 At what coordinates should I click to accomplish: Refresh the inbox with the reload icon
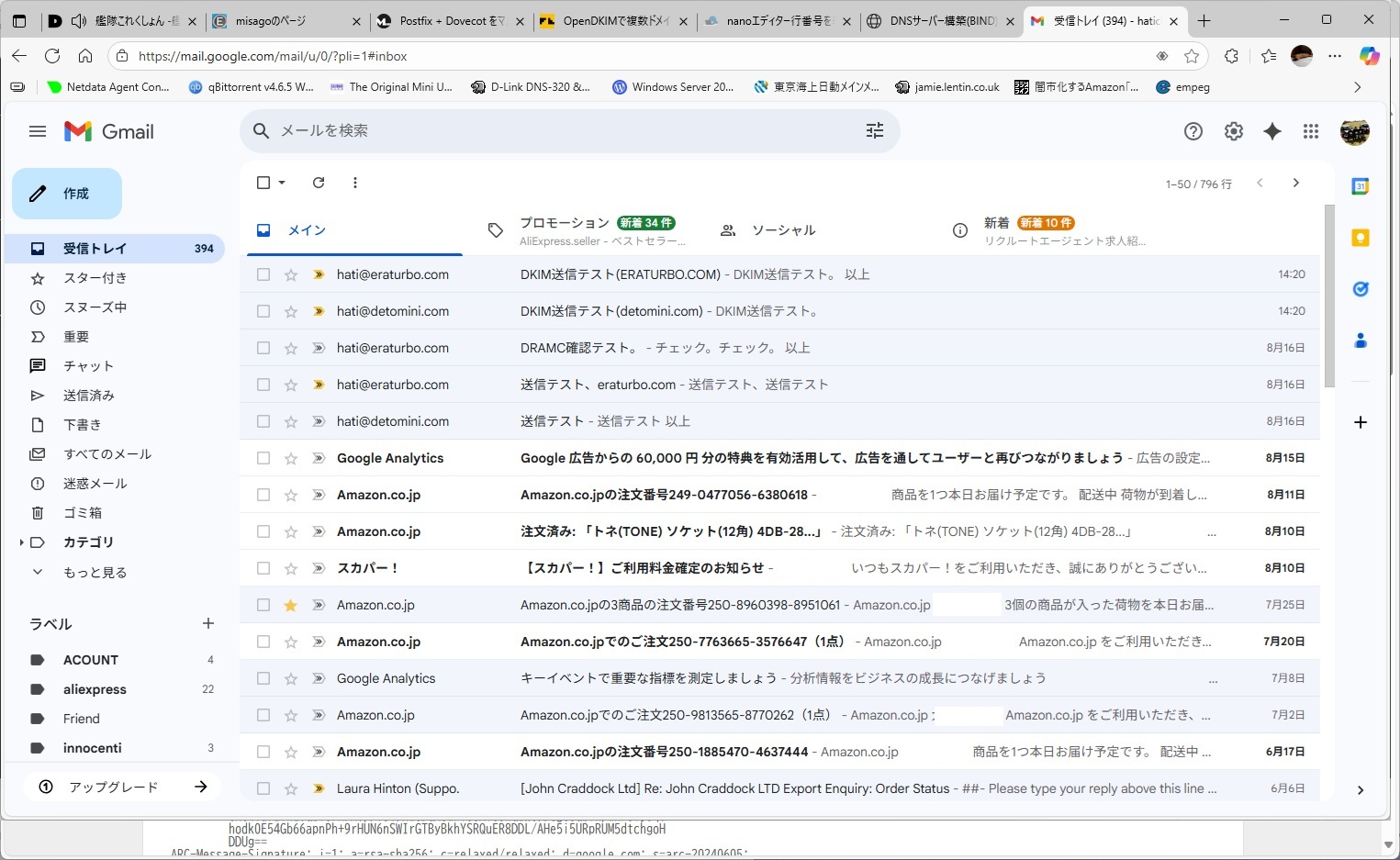click(319, 183)
